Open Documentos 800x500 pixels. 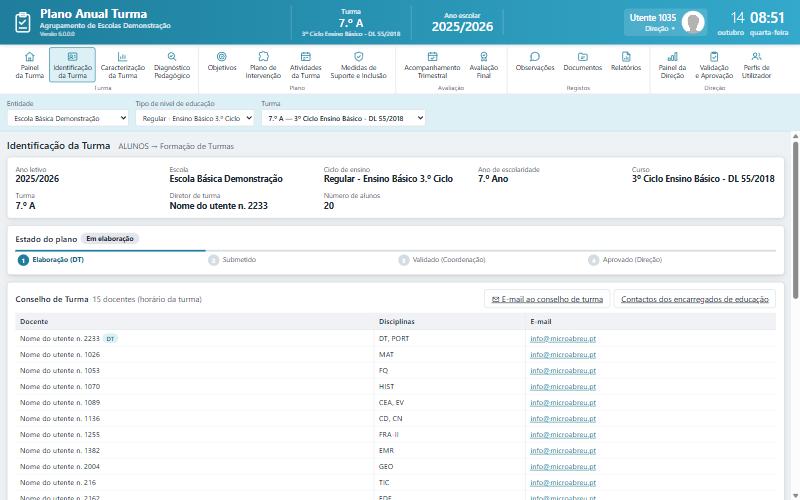(583, 61)
